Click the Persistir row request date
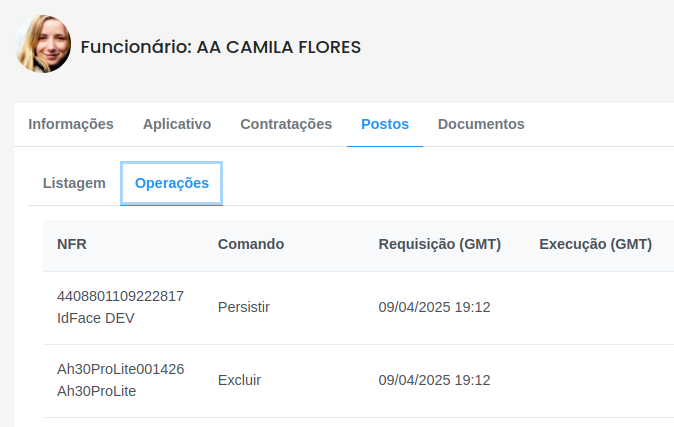 click(435, 307)
